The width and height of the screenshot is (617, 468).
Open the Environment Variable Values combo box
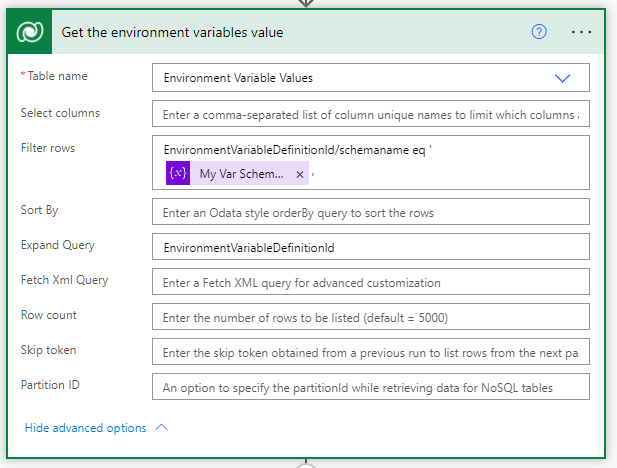coord(371,78)
